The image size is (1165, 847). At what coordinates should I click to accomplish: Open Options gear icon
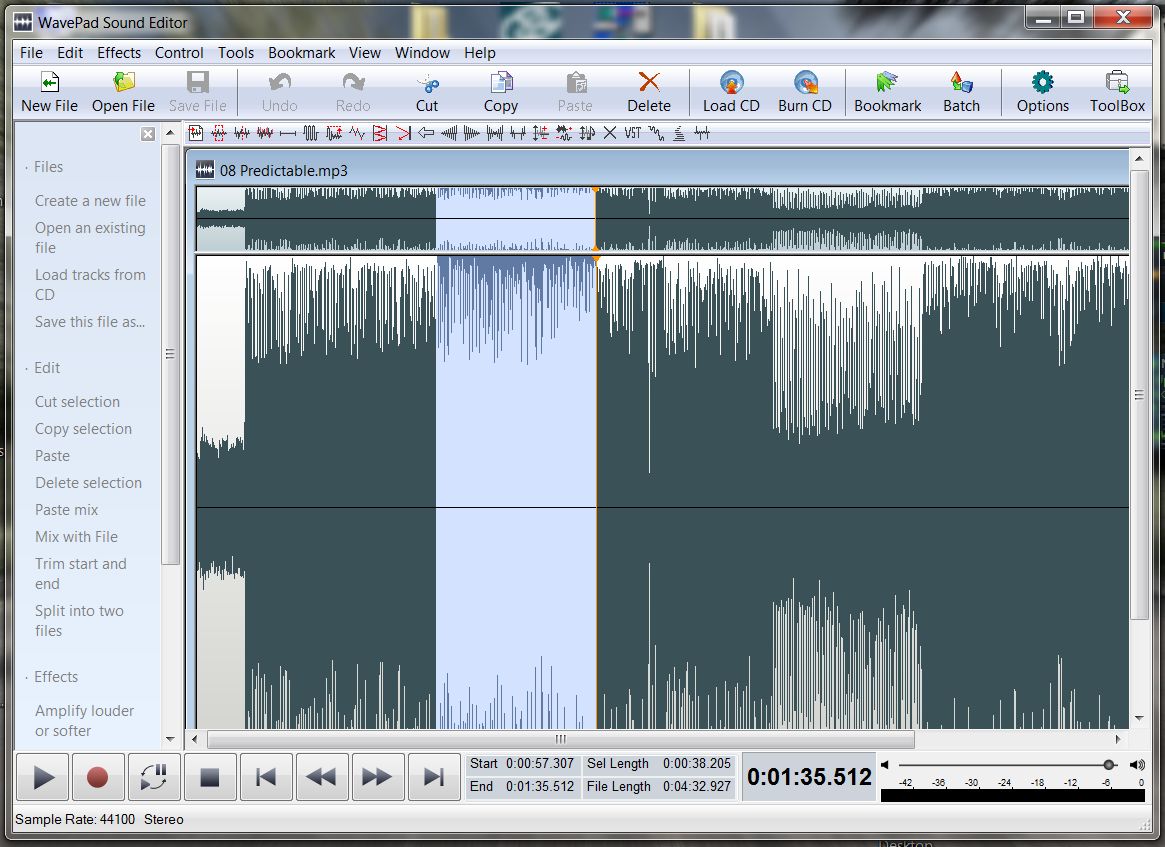[1042, 82]
